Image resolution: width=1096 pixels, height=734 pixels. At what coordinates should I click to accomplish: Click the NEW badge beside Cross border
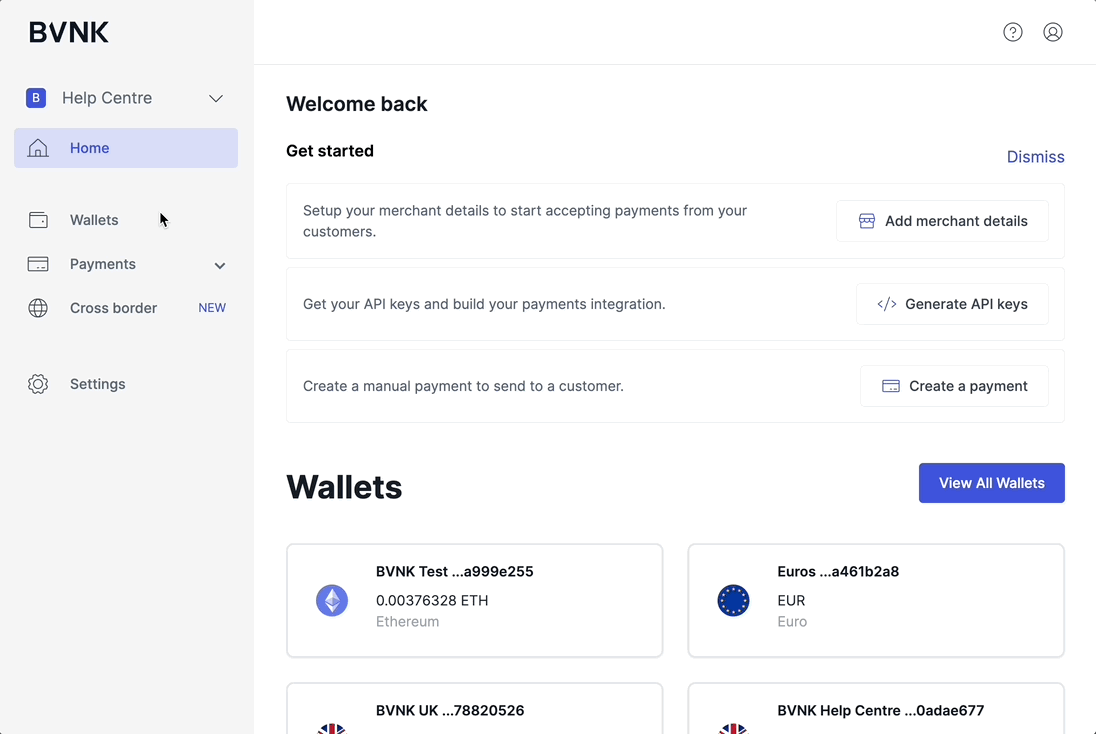tap(212, 308)
